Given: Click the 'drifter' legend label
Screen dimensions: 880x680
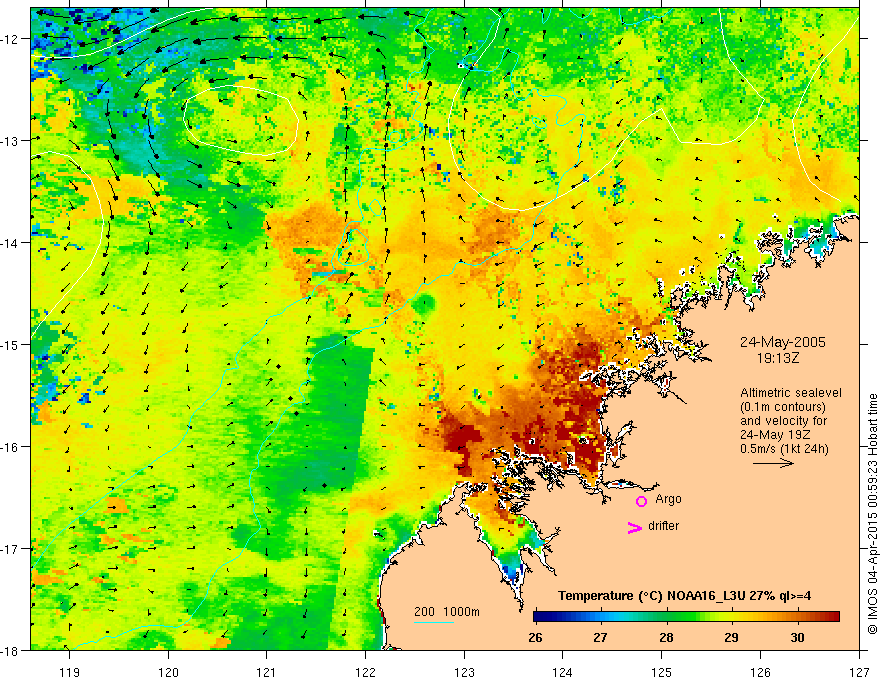Looking at the screenshot, I should 663,526.
